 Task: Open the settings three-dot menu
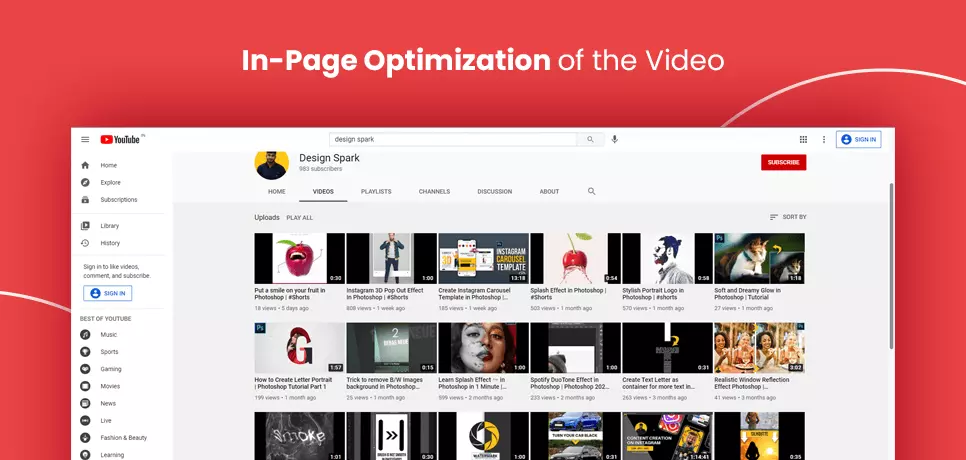(x=824, y=140)
